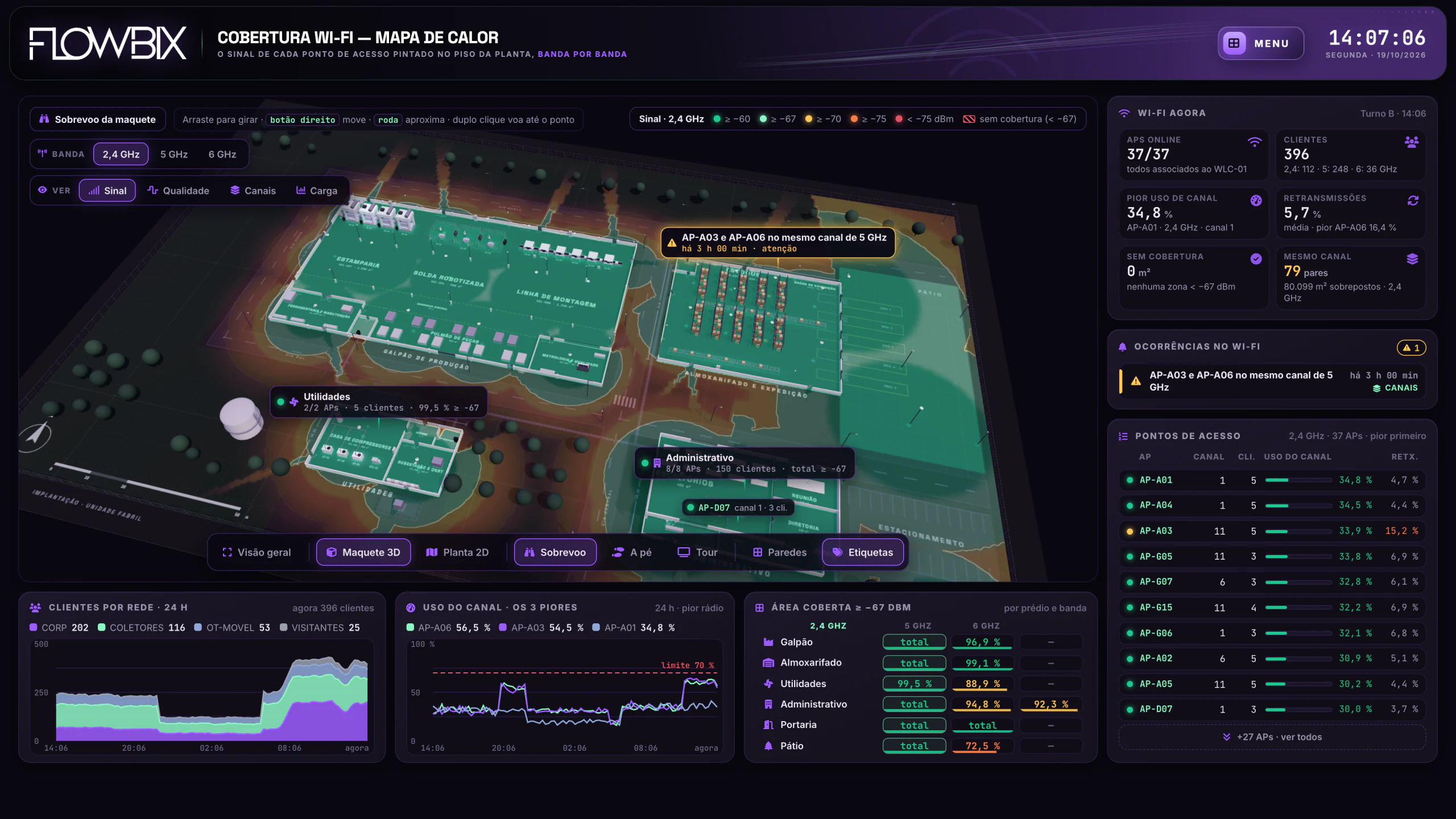Select A pé walking mode

[631, 552]
